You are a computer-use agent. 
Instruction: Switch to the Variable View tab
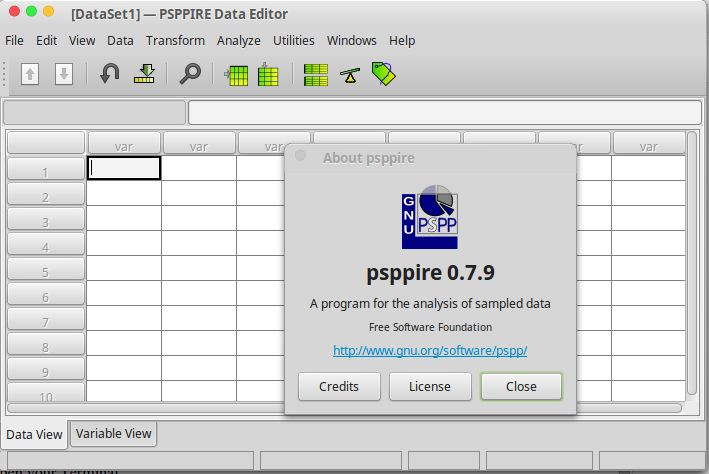tap(113, 434)
